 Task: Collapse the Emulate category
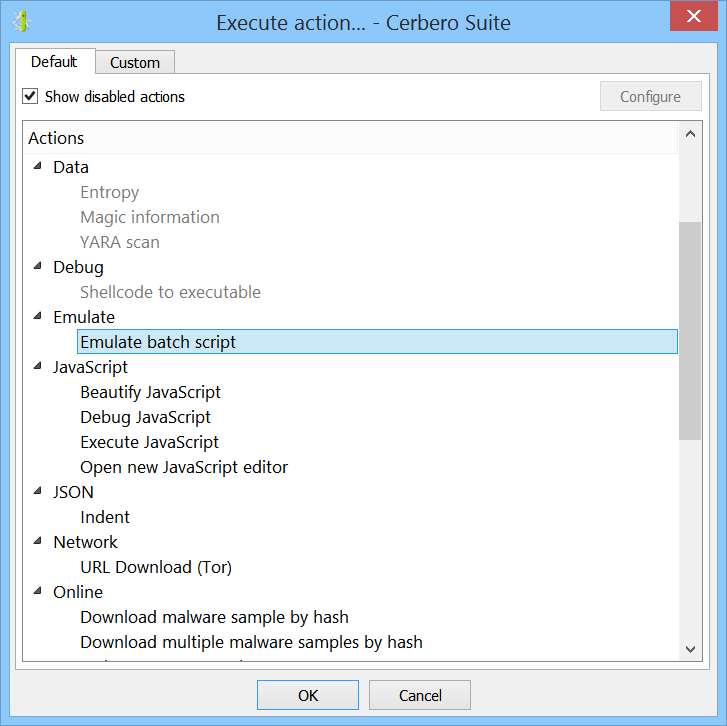coord(38,316)
